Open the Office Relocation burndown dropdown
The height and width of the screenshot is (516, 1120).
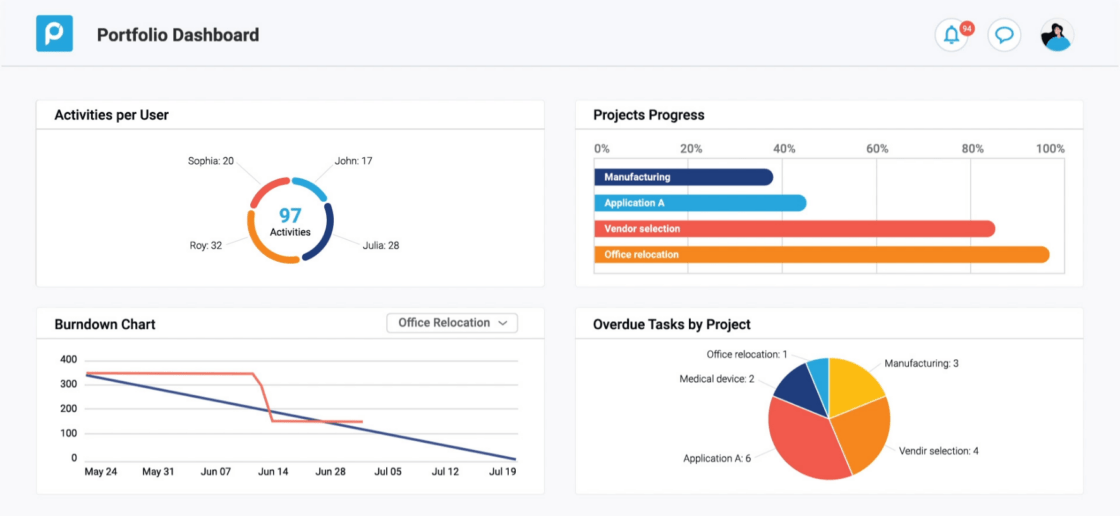click(452, 323)
